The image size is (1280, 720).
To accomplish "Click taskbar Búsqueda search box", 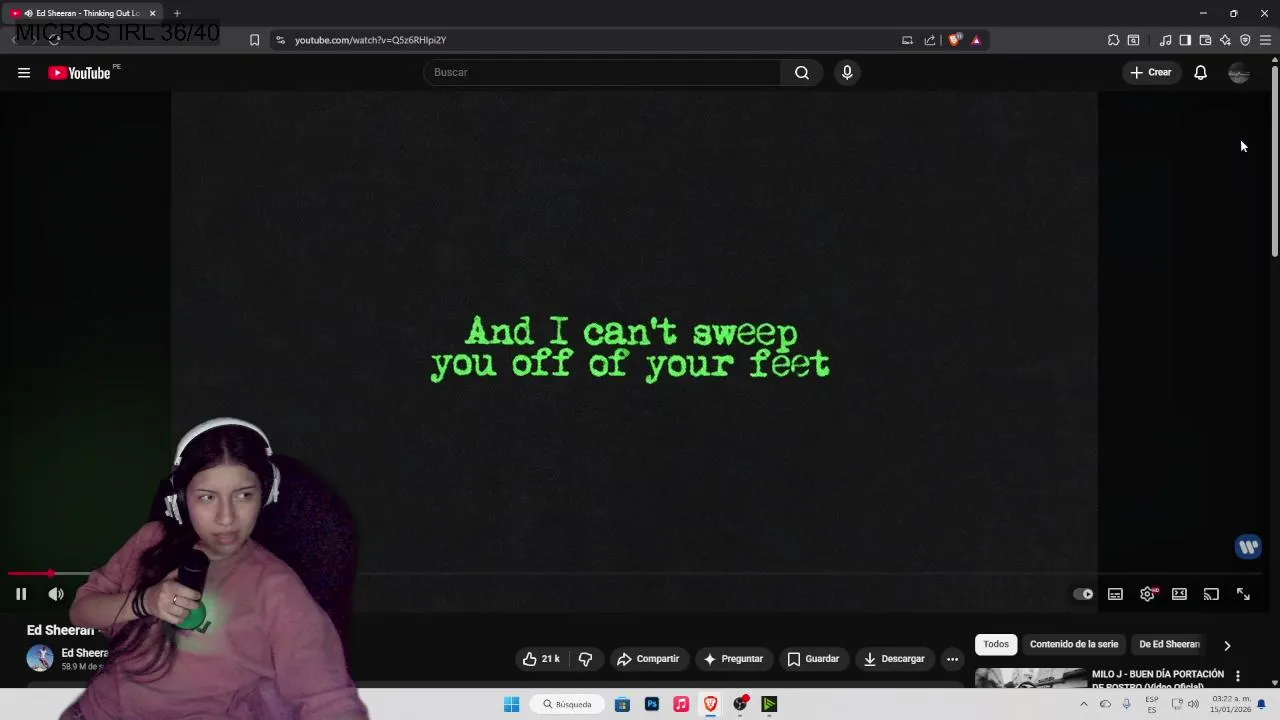I will tap(567, 704).
